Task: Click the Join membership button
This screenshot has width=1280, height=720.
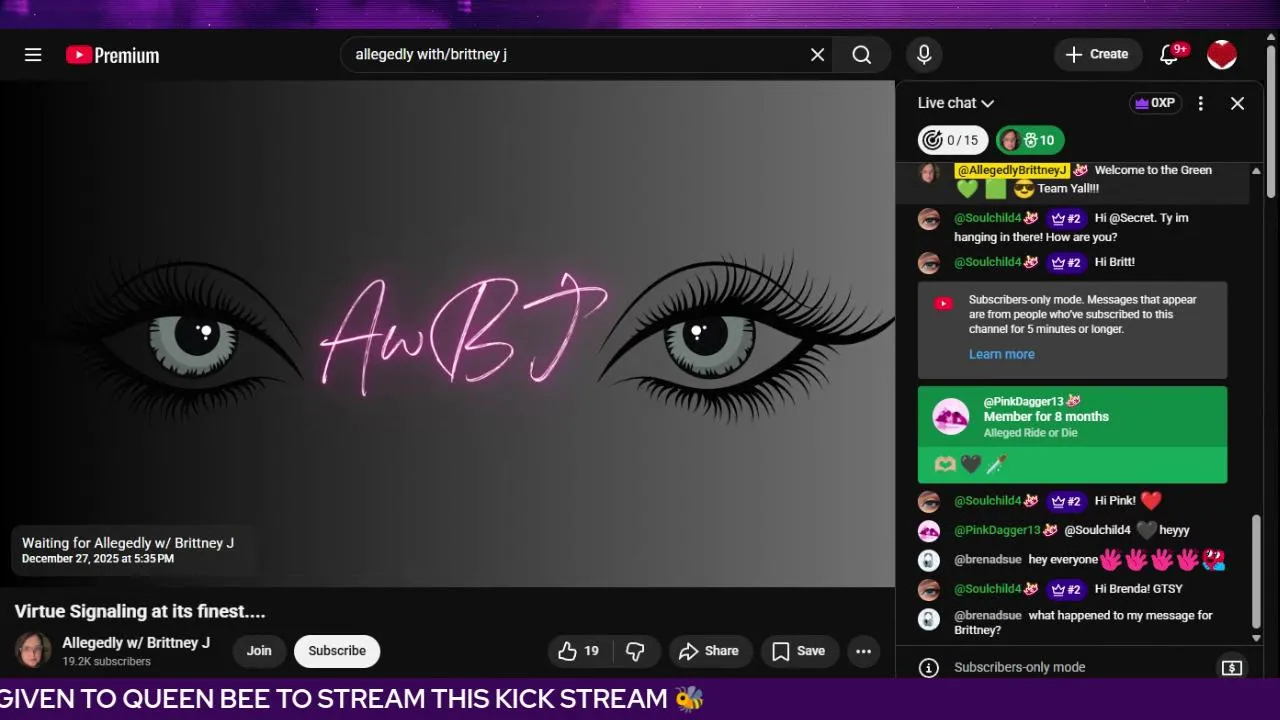Action: pyautogui.click(x=259, y=651)
